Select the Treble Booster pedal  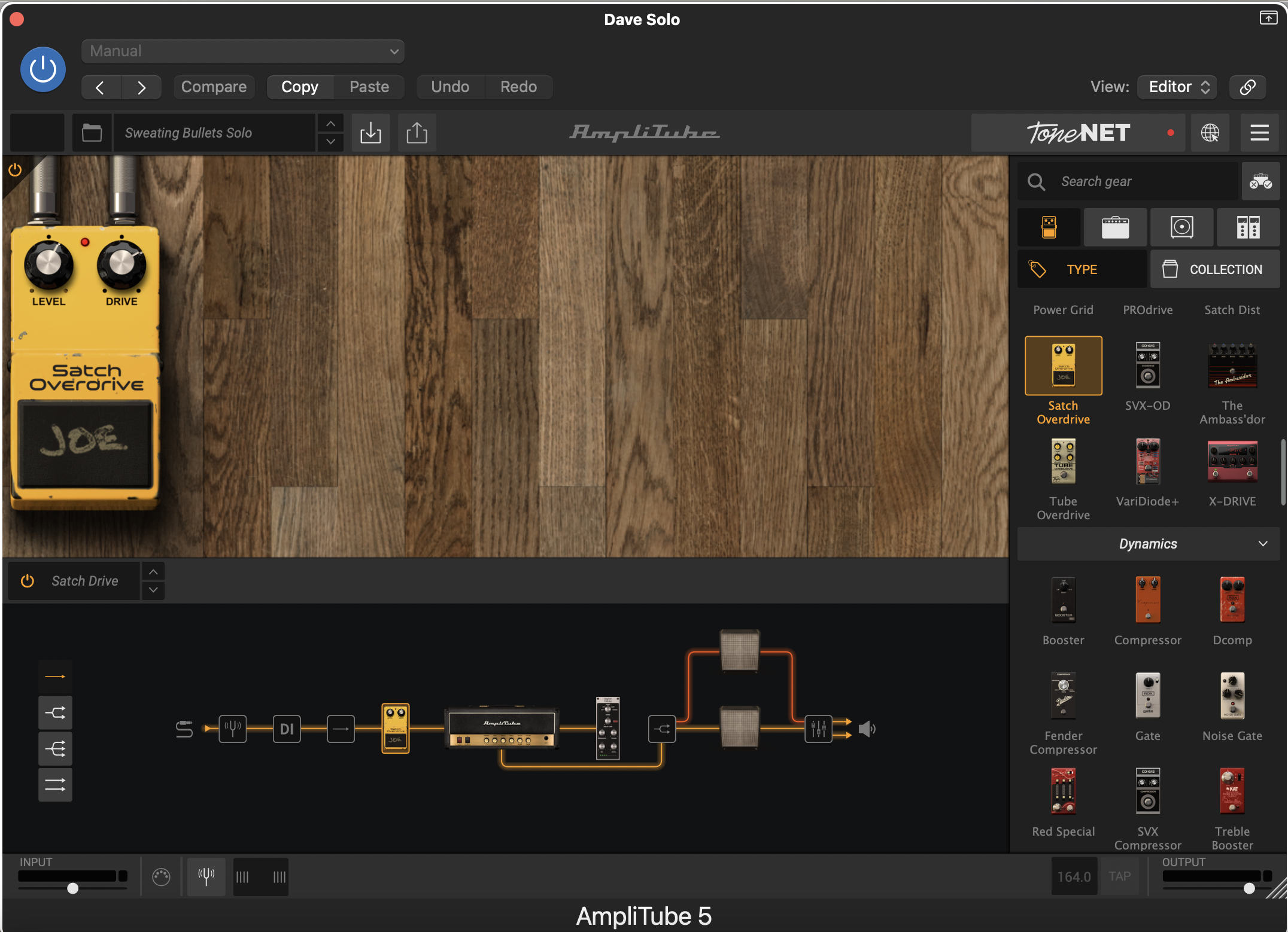coord(1232,791)
